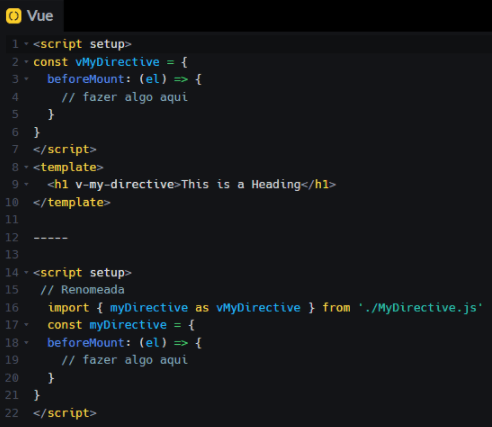Click the 'const' keyword on line 2
492x427 pixels.
(51, 62)
